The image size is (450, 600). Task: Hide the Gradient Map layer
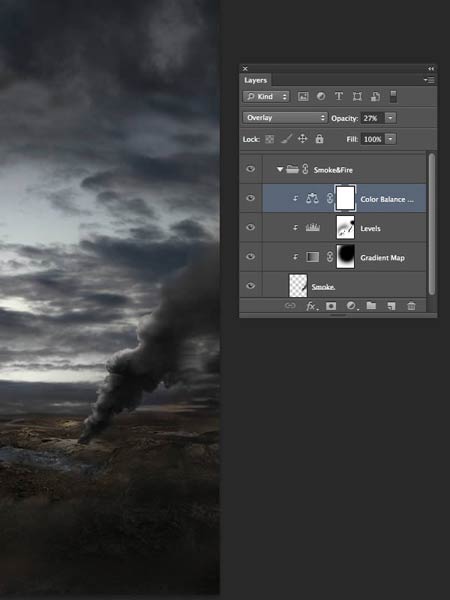[250, 256]
